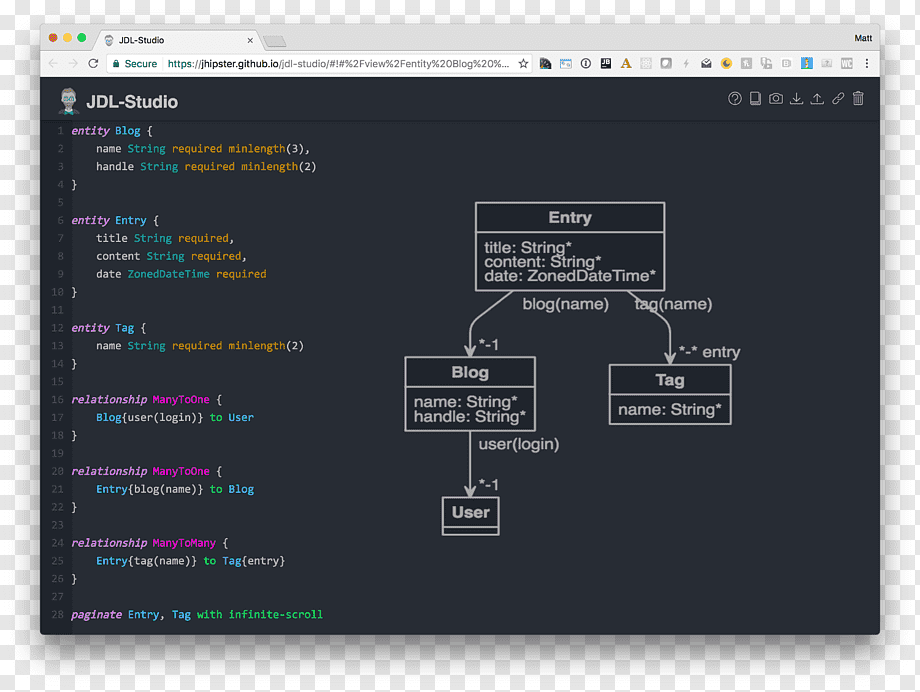Discard the diagram using trash can icon
The width and height of the screenshot is (920, 692).
(x=858, y=99)
